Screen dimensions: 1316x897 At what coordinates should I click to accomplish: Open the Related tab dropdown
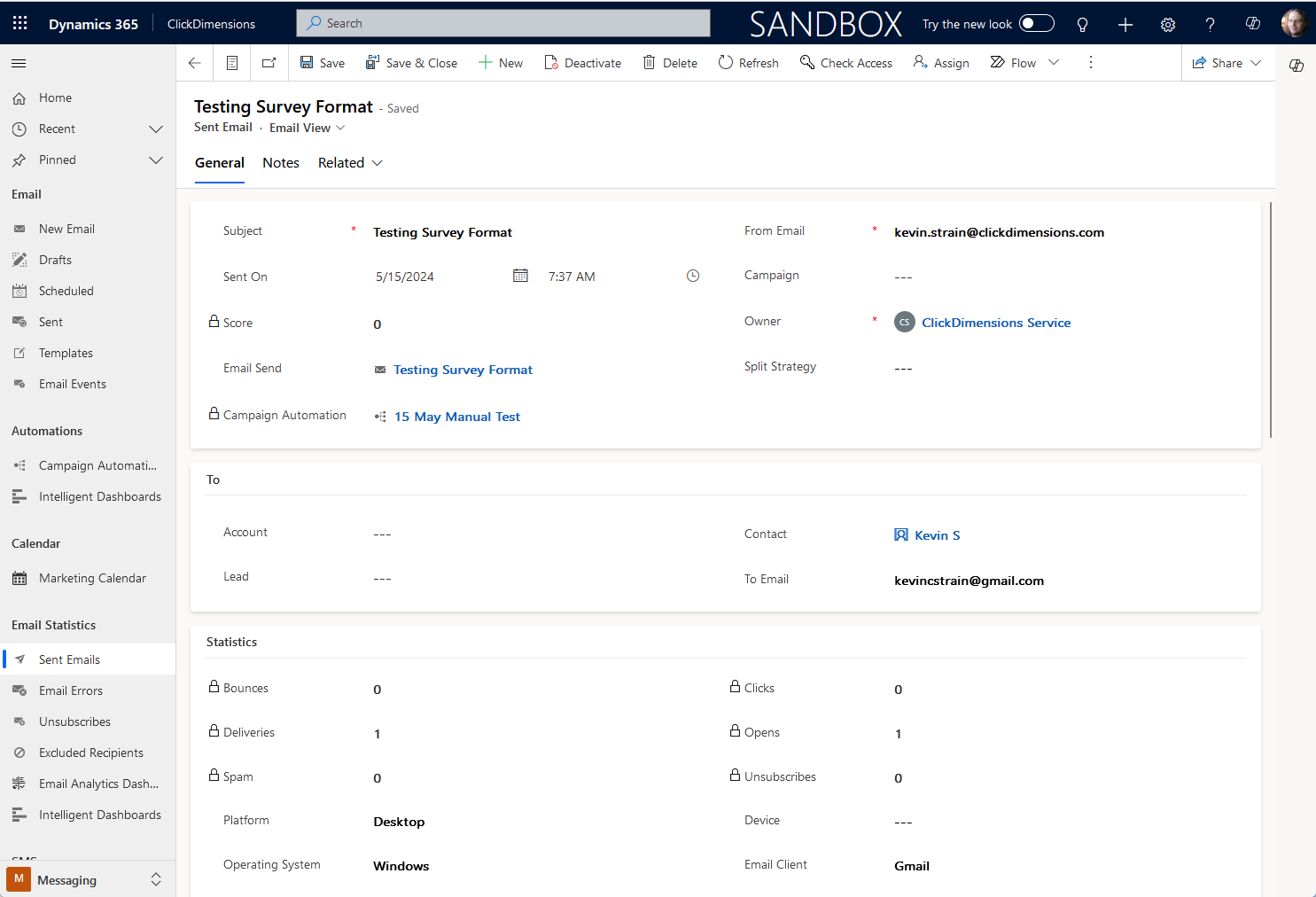tap(350, 163)
